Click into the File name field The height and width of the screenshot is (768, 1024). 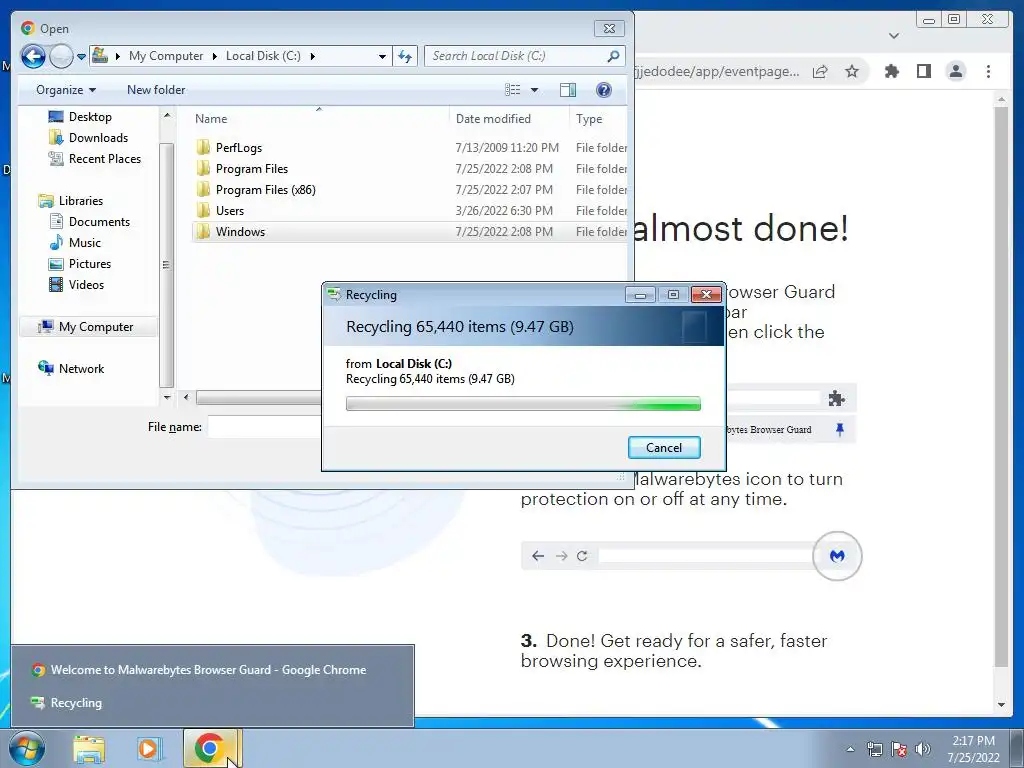coord(264,427)
